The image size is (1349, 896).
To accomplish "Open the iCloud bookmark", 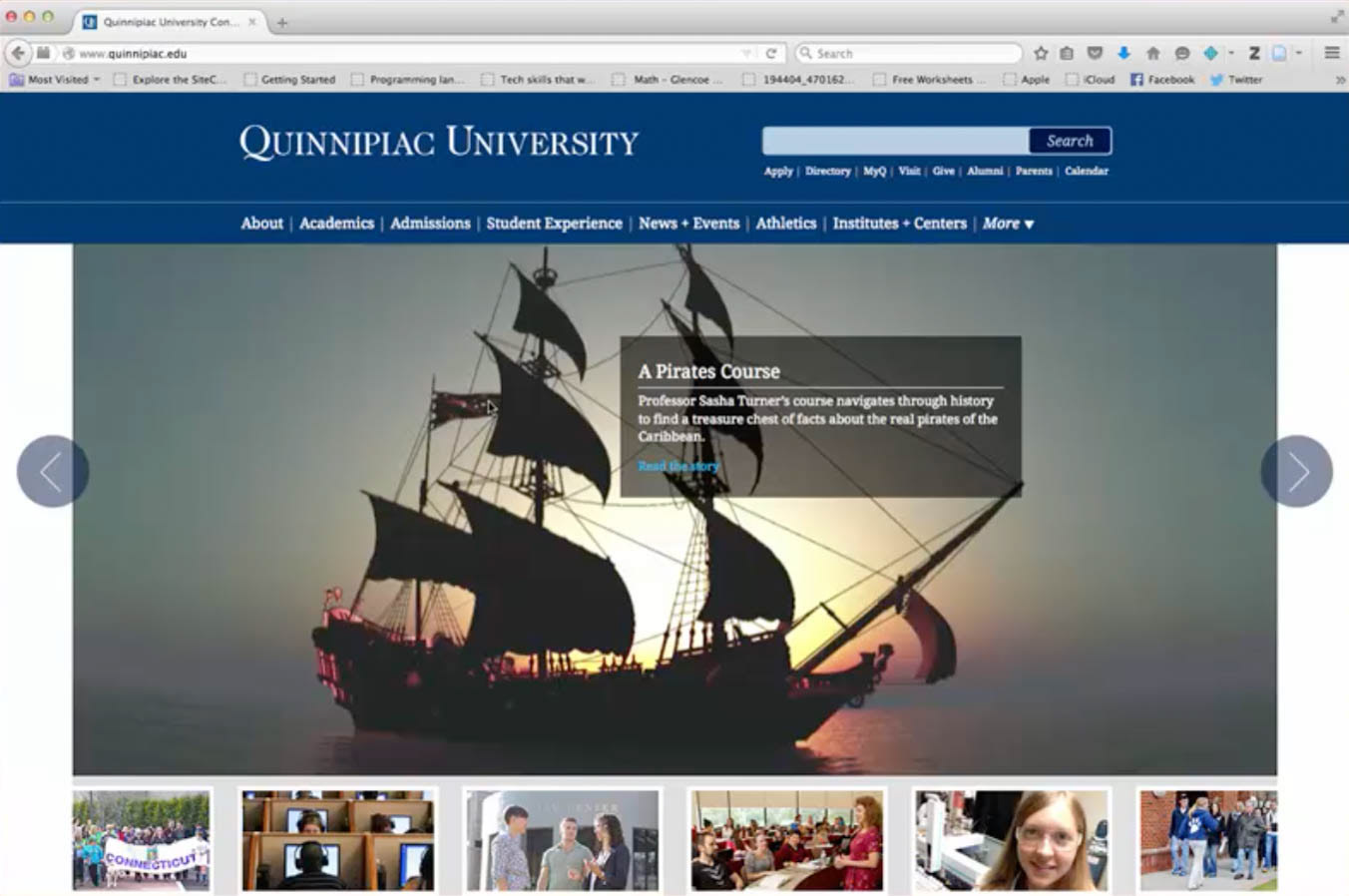I will 1090,80.
